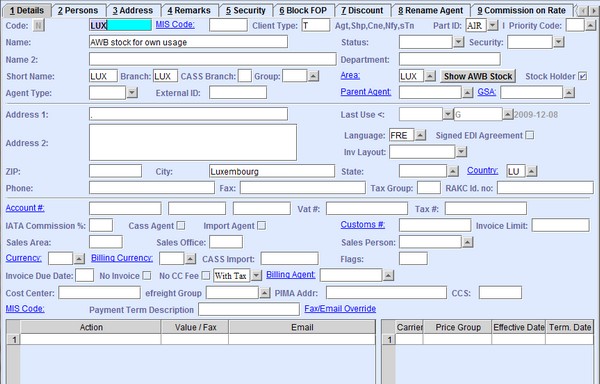600x384 pixels.
Task: Open lookup arrow next to Sales Person field
Action: pyautogui.click(x=467, y=242)
